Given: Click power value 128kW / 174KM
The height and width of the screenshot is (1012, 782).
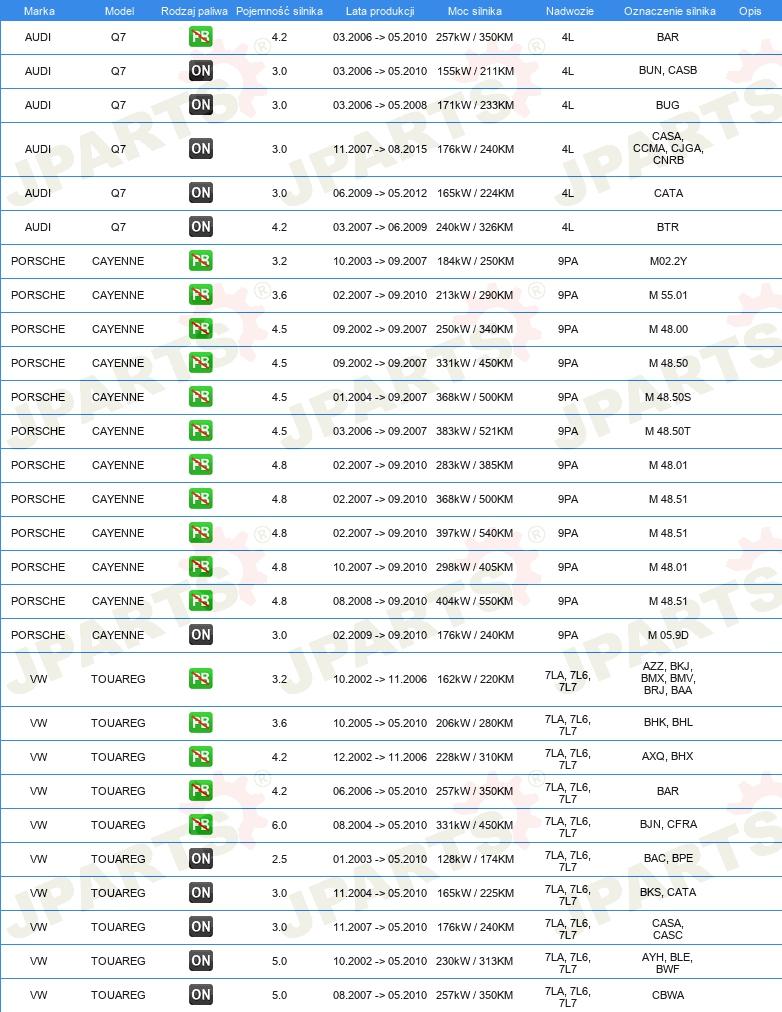Looking at the screenshot, I should point(476,859).
